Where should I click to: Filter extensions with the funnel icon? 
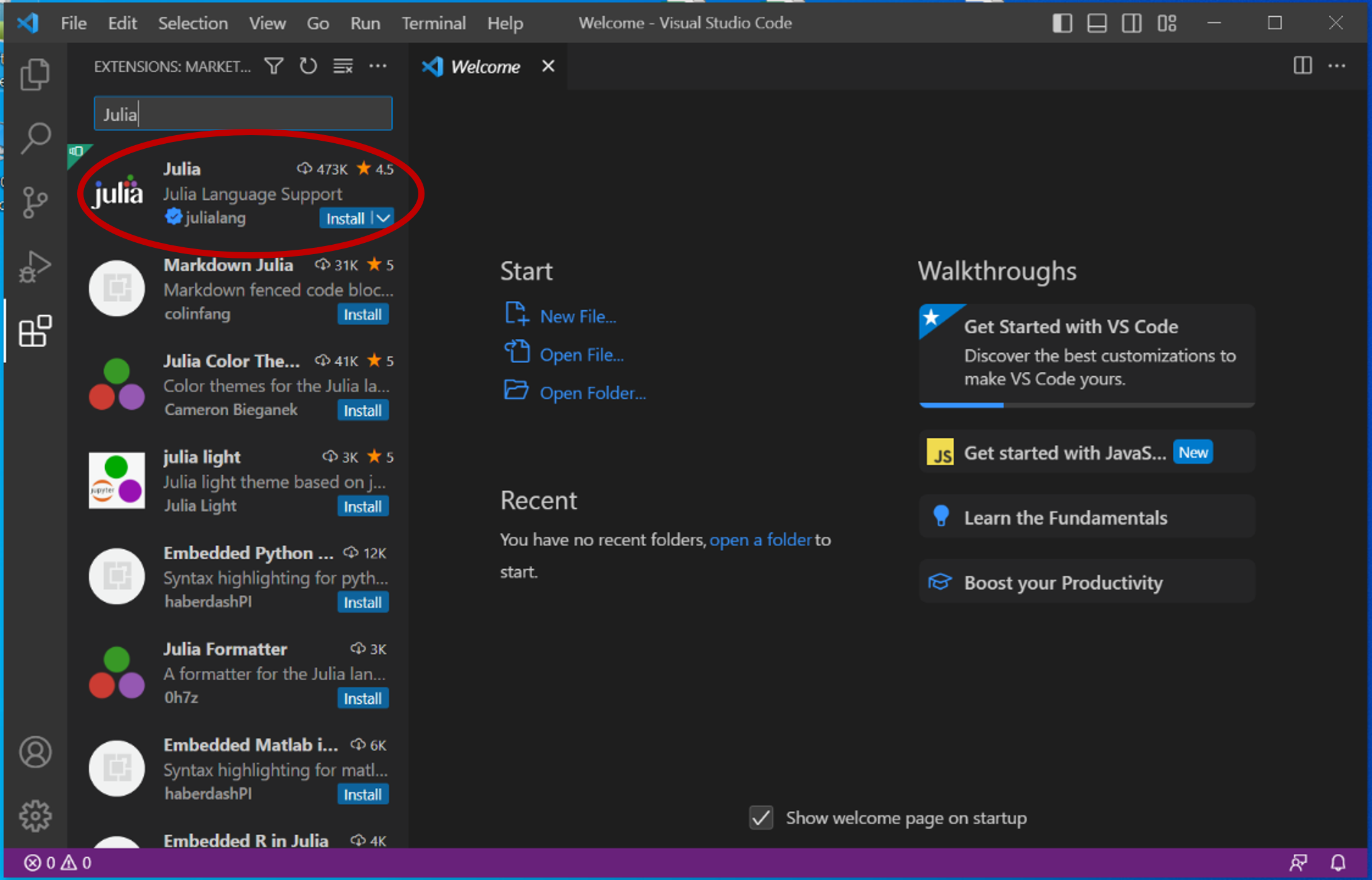(274, 66)
